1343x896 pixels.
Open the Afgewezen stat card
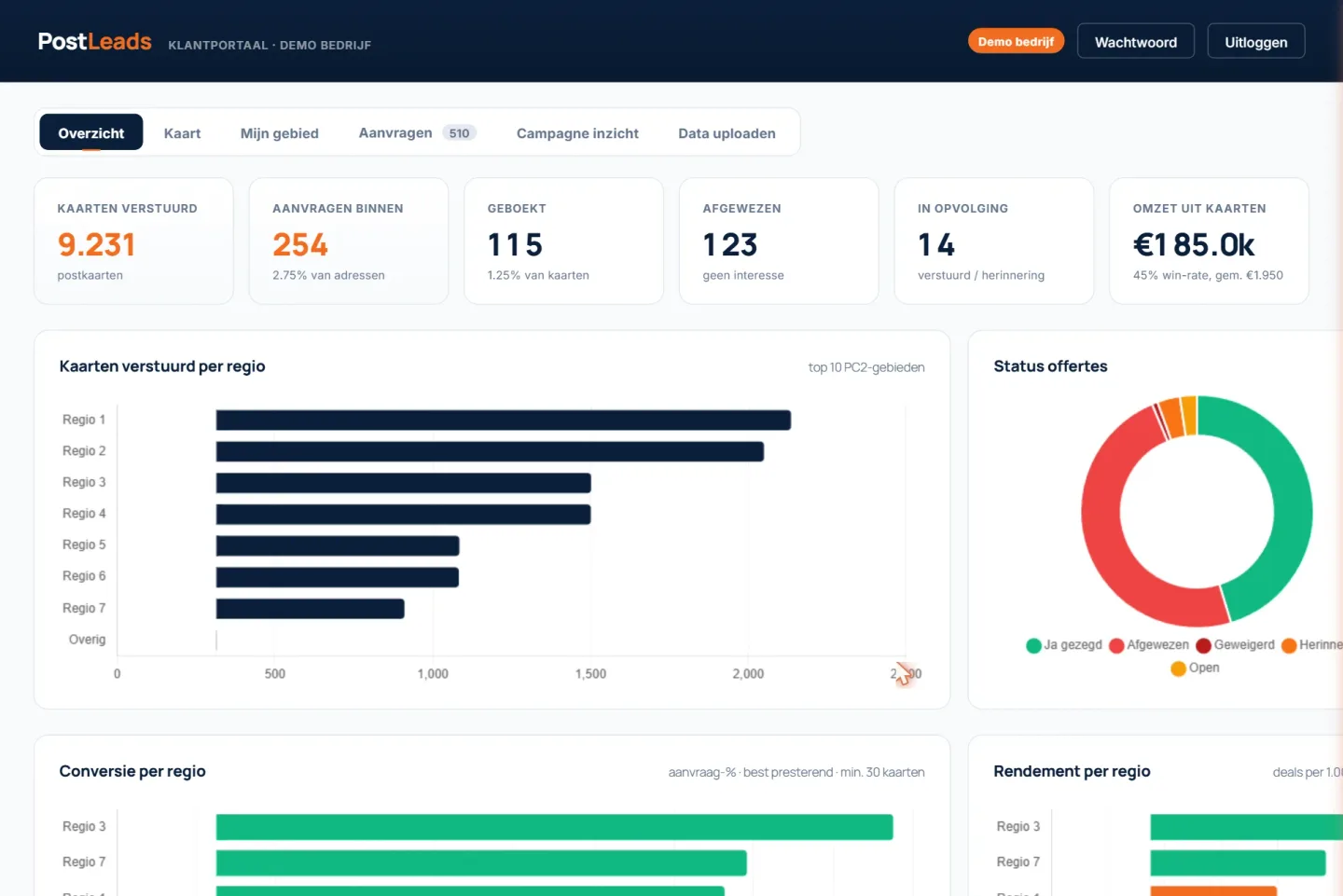[779, 241]
